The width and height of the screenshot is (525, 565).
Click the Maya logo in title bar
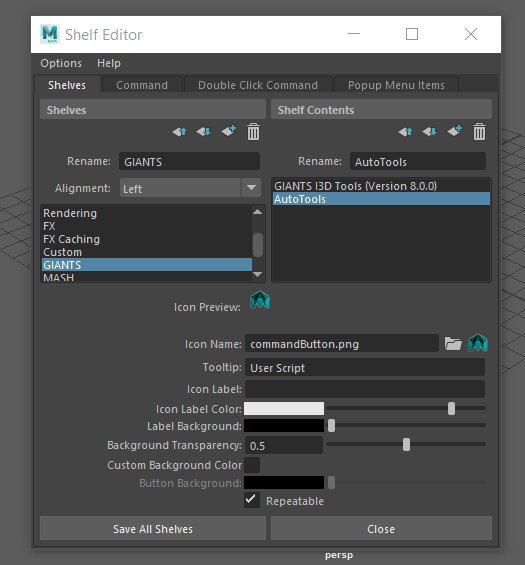point(50,35)
